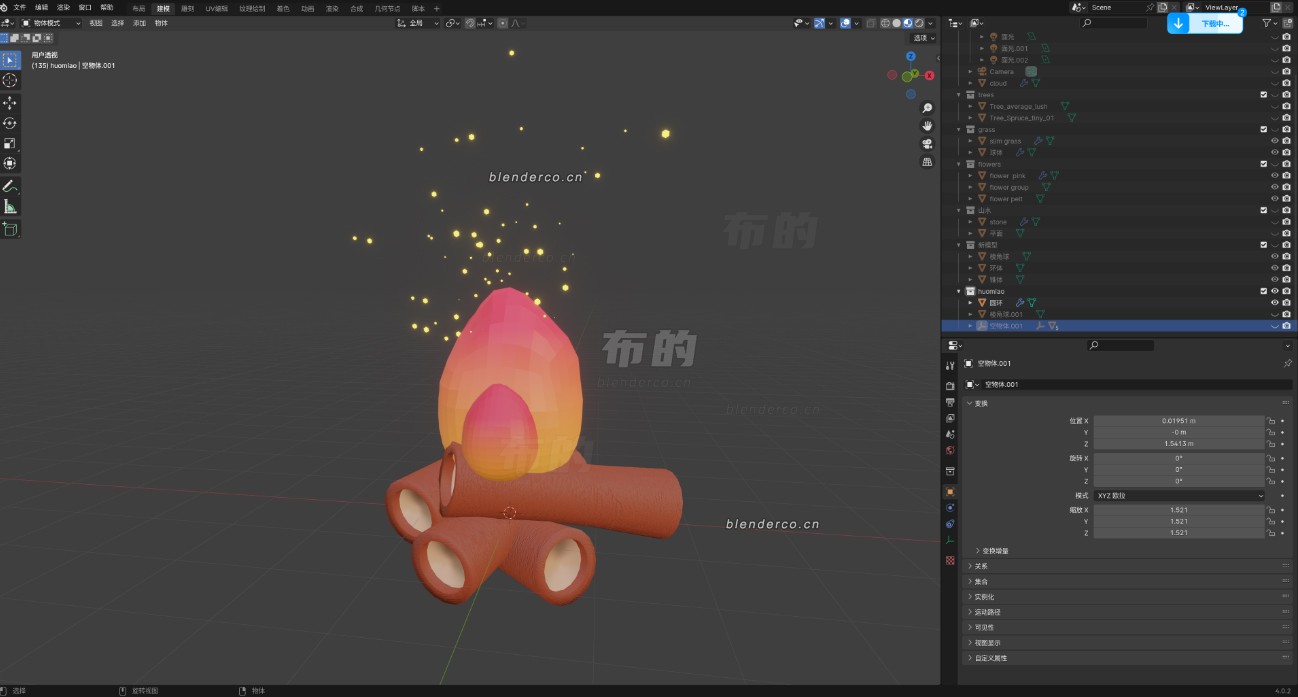Open the Tool properties tab

coord(950,366)
